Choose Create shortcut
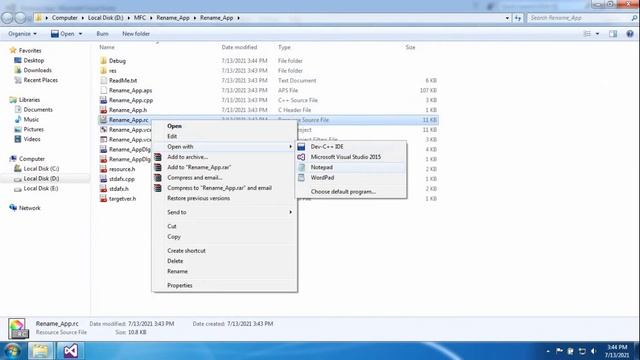 [186, 251]
